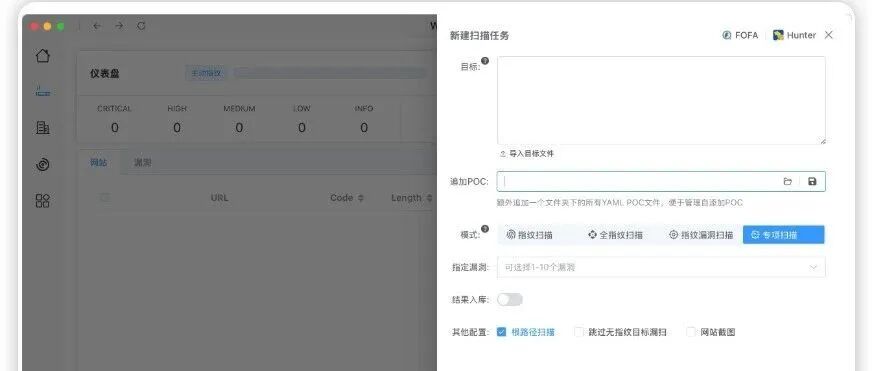Open Hunter search import
This screenshot has width=872, height=371.
795,35
